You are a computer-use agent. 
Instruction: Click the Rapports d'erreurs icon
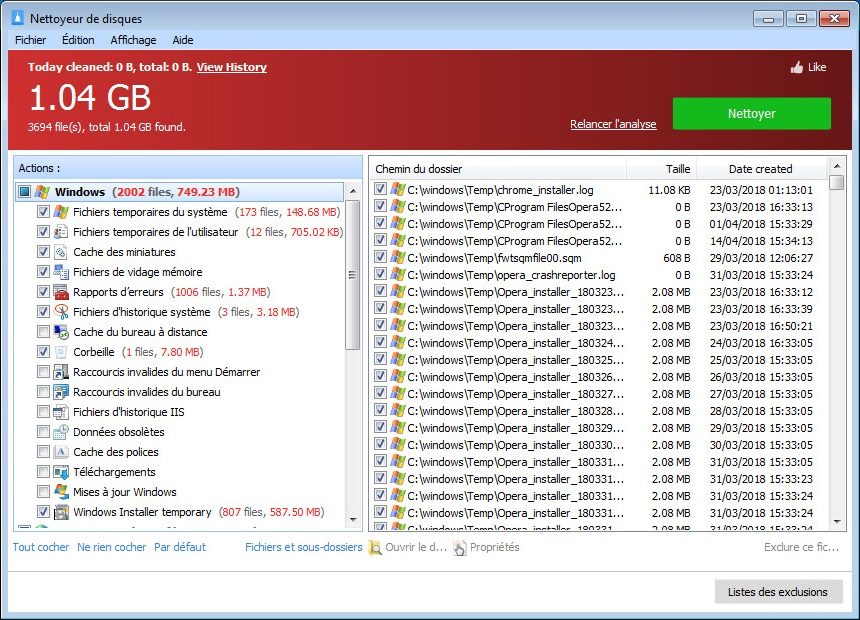[60, 292]
